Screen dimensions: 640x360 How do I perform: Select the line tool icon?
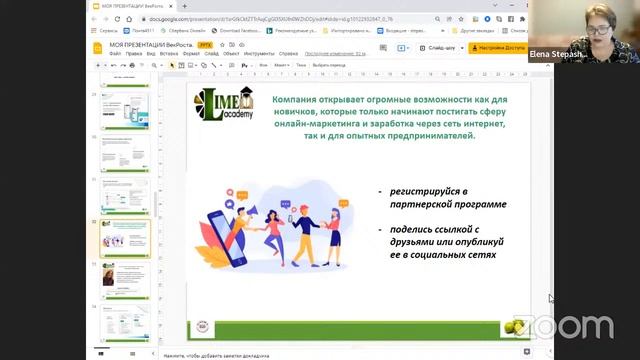click(214, 65)
